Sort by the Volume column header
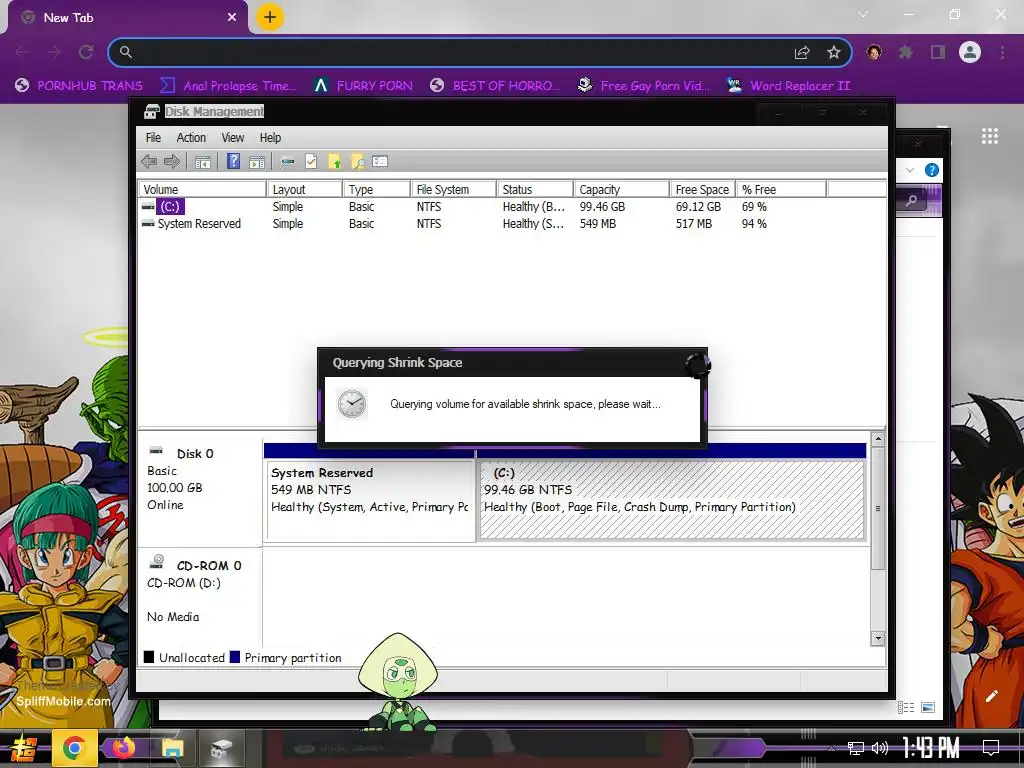Screen dimensions: 1024x768 click(202, 189)
